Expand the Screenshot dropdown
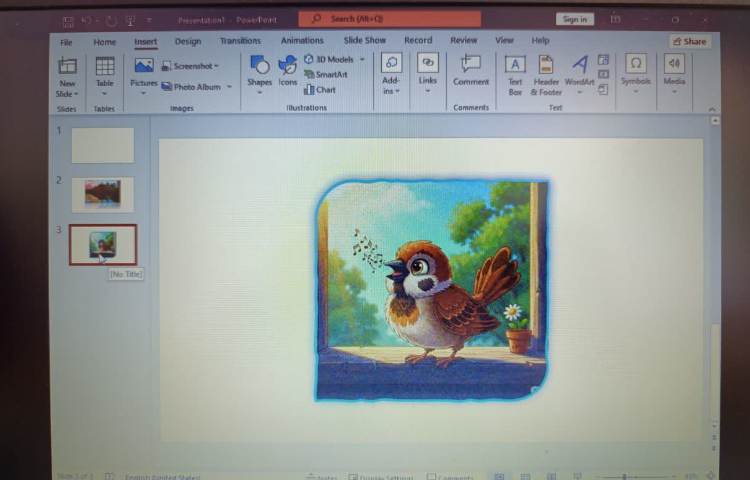 216,66
